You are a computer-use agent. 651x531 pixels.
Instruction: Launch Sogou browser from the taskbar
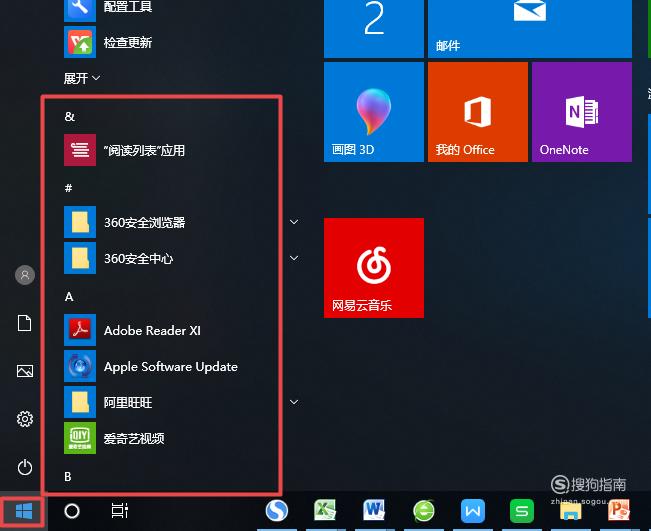click(x=277, y=511)
